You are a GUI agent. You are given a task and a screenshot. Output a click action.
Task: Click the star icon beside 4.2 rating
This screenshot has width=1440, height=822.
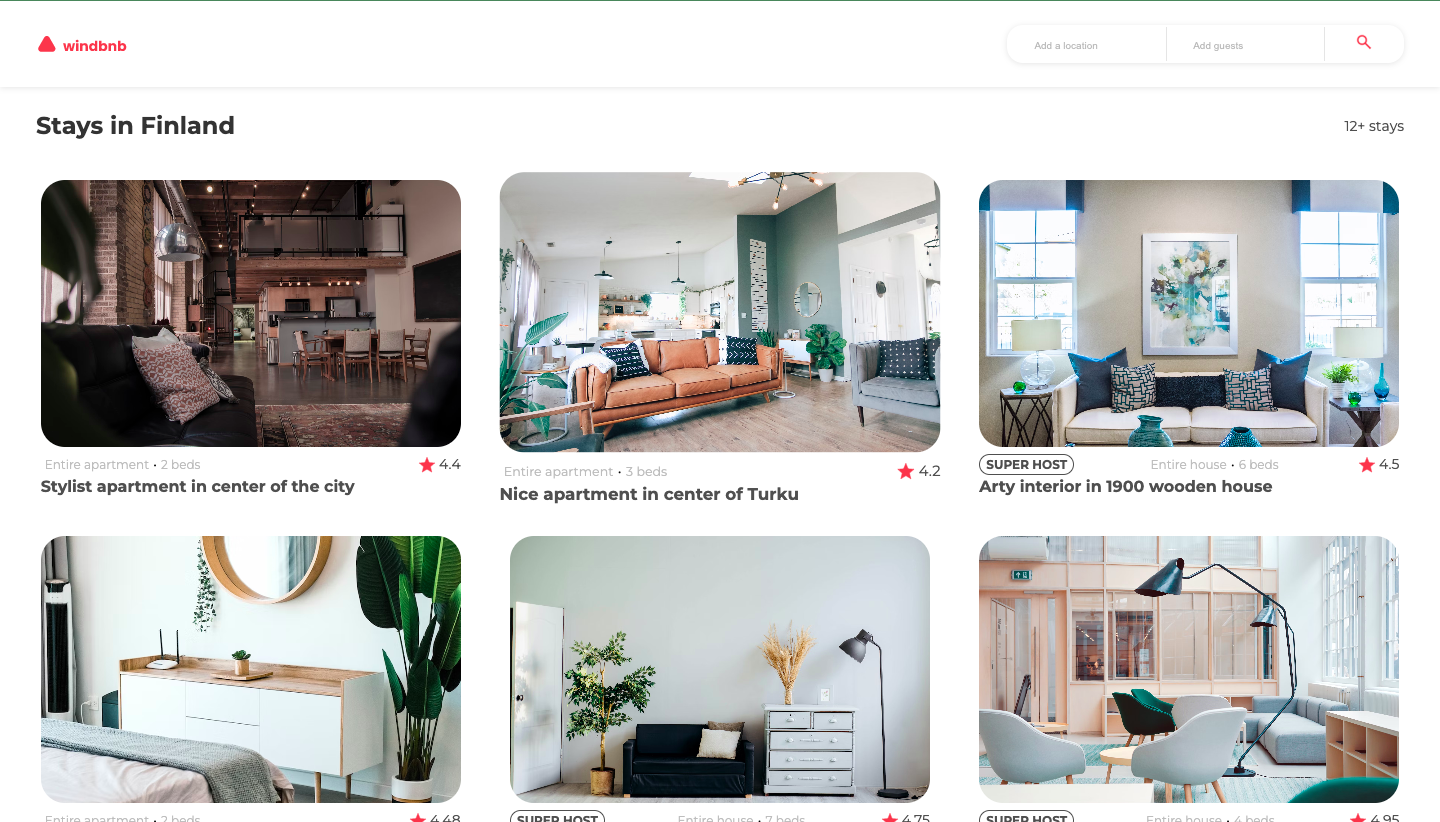coord(906,471)
